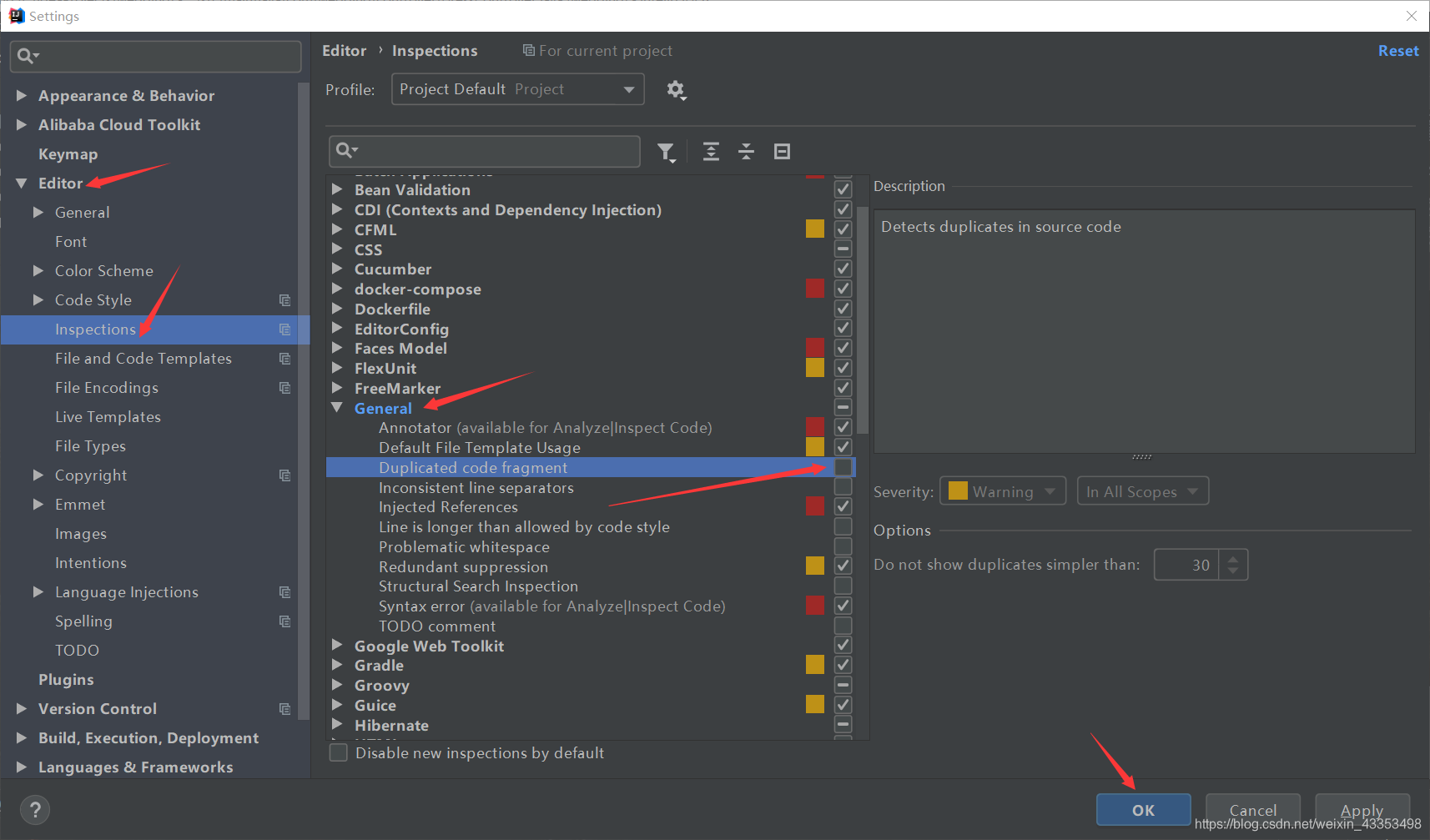Click the Editor breadcrumb link

pyautogui.click(x=345, y=51)
